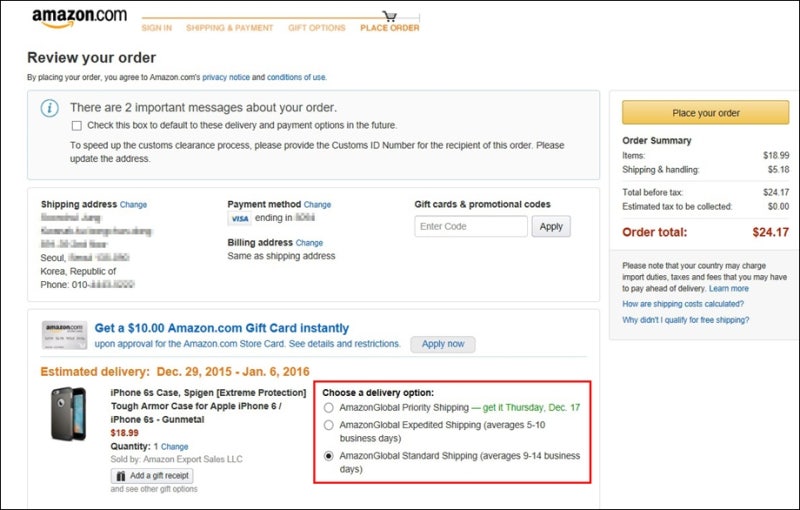Click the Enter Code input field
Image resolution: width=800 pixels, height=510 pixels.
(x=471, y=226)
